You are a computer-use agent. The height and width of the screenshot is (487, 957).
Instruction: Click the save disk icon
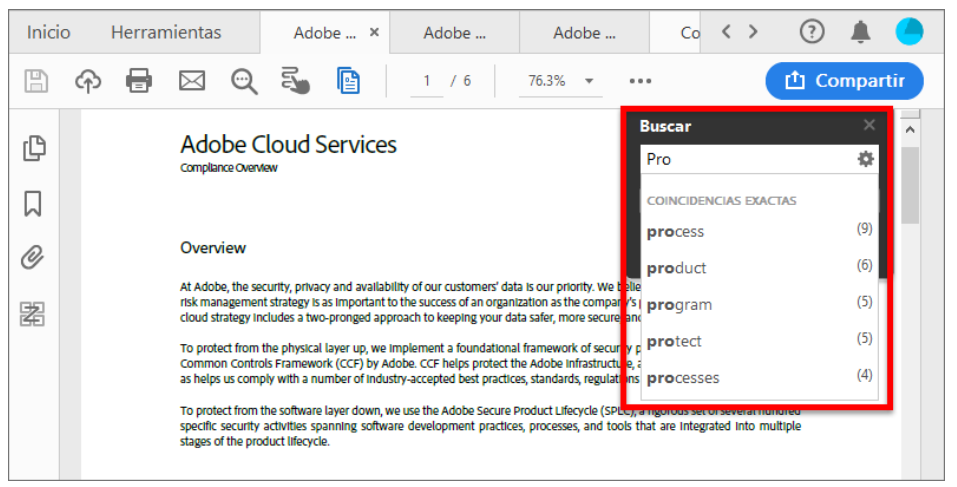pos(36,81)
